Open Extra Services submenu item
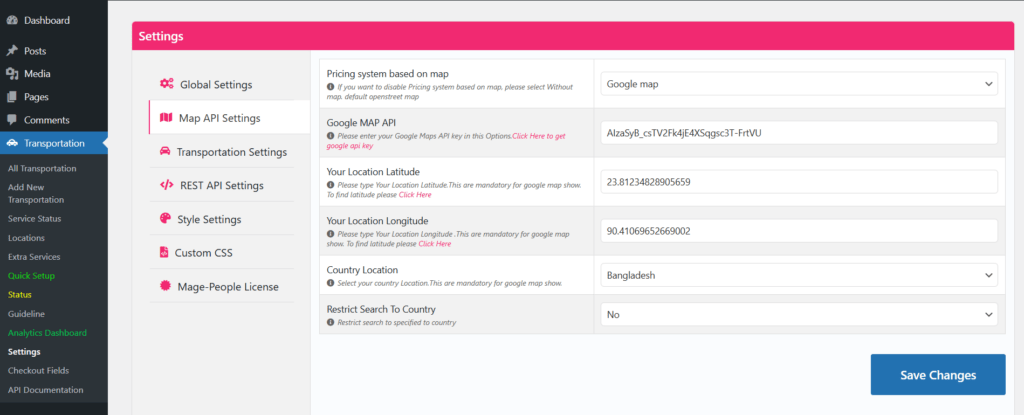This screenshot has width=1024, height=415. [x=34, y=257]
